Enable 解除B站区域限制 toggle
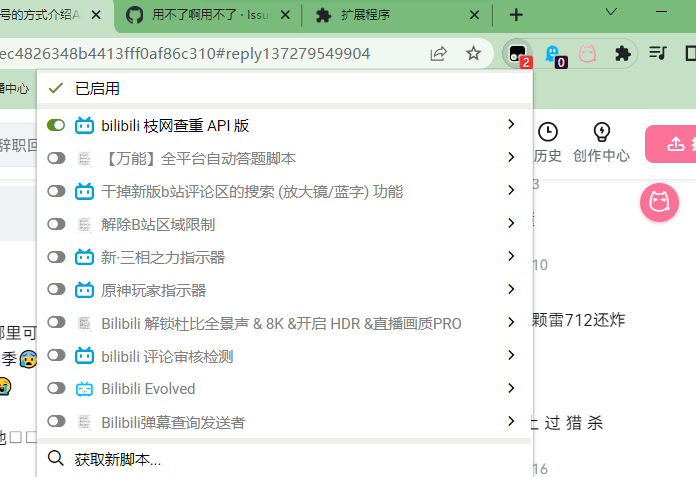This screenshot has width=696, height=477. pyautogui.click(x=56, y=224)
